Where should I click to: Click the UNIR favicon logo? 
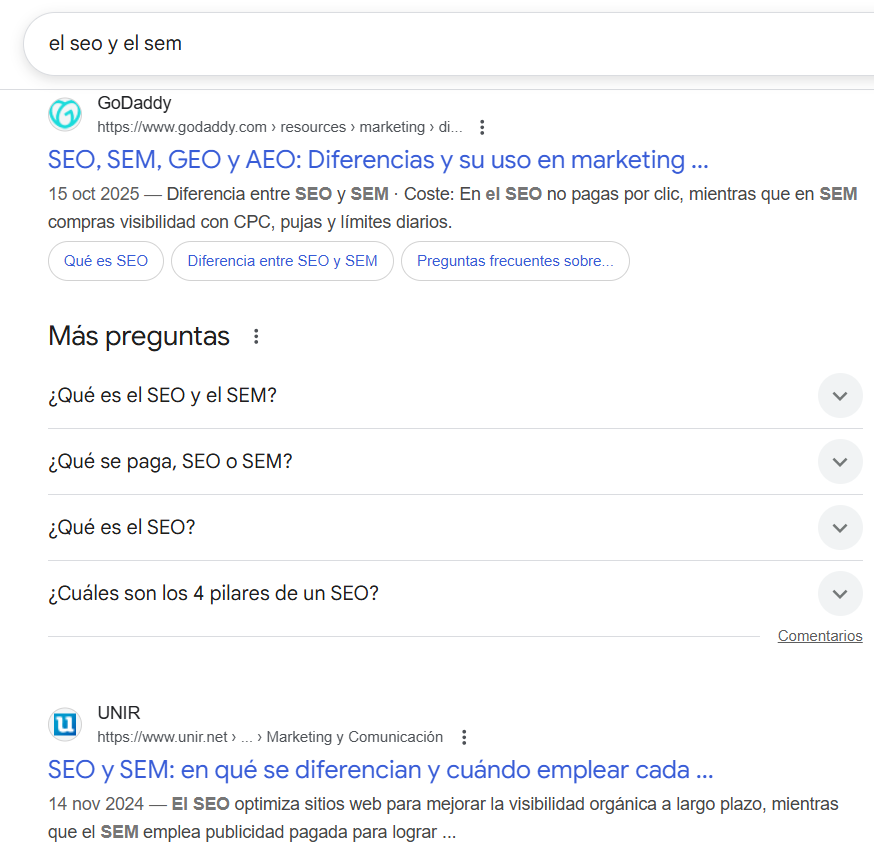click(x=65, y=724)
